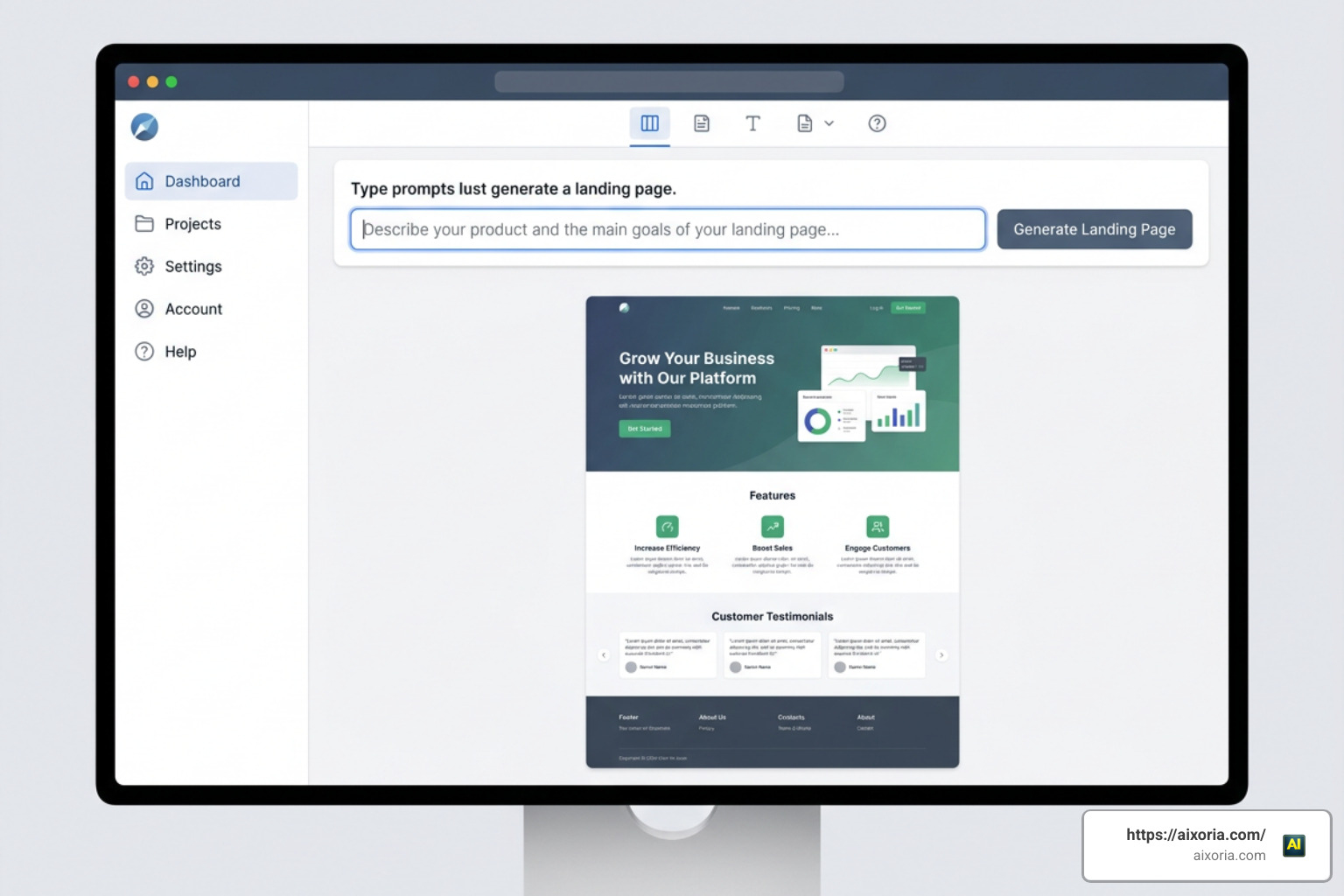Click the green button in preview navbar
1344x896 pixels.
(908, 308)
